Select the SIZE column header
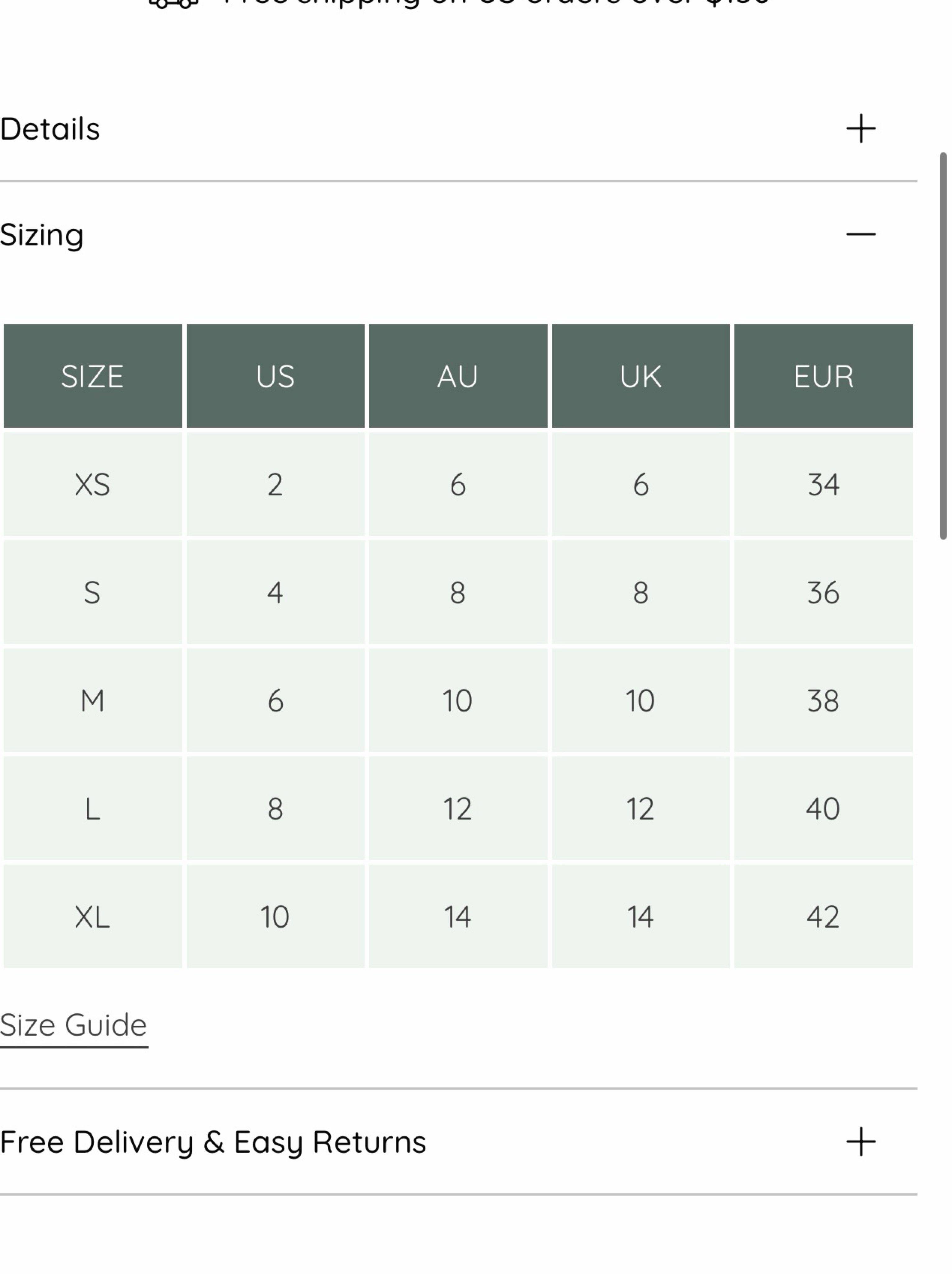The image size is (952, 1274). [93, 376]
